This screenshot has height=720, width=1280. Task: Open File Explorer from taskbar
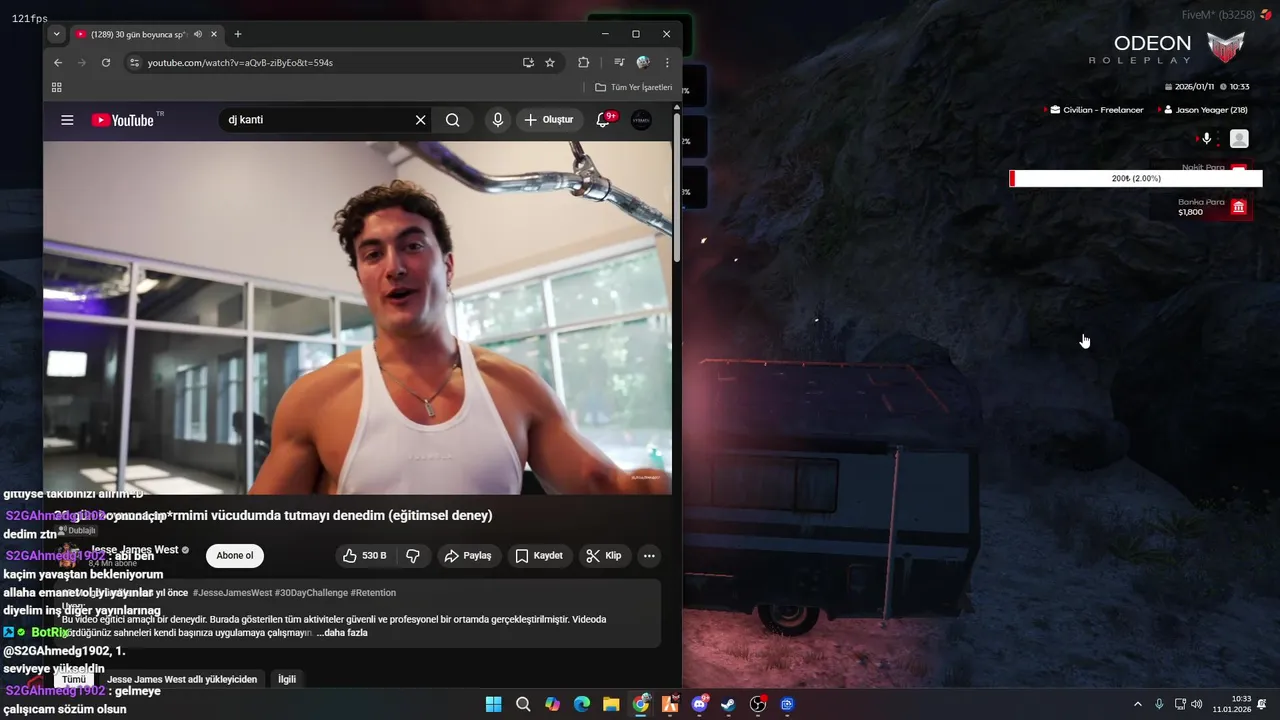(x=611, y=704)
